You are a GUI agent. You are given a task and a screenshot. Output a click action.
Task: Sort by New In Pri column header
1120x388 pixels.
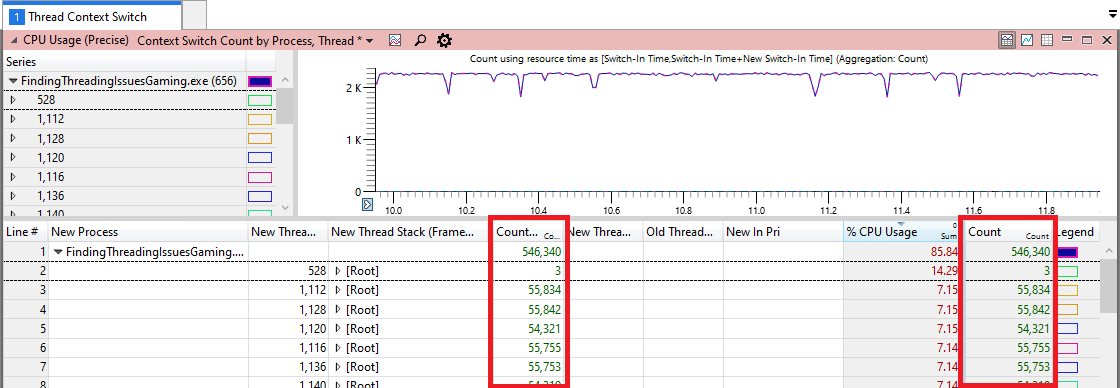(x=782, y=232)
